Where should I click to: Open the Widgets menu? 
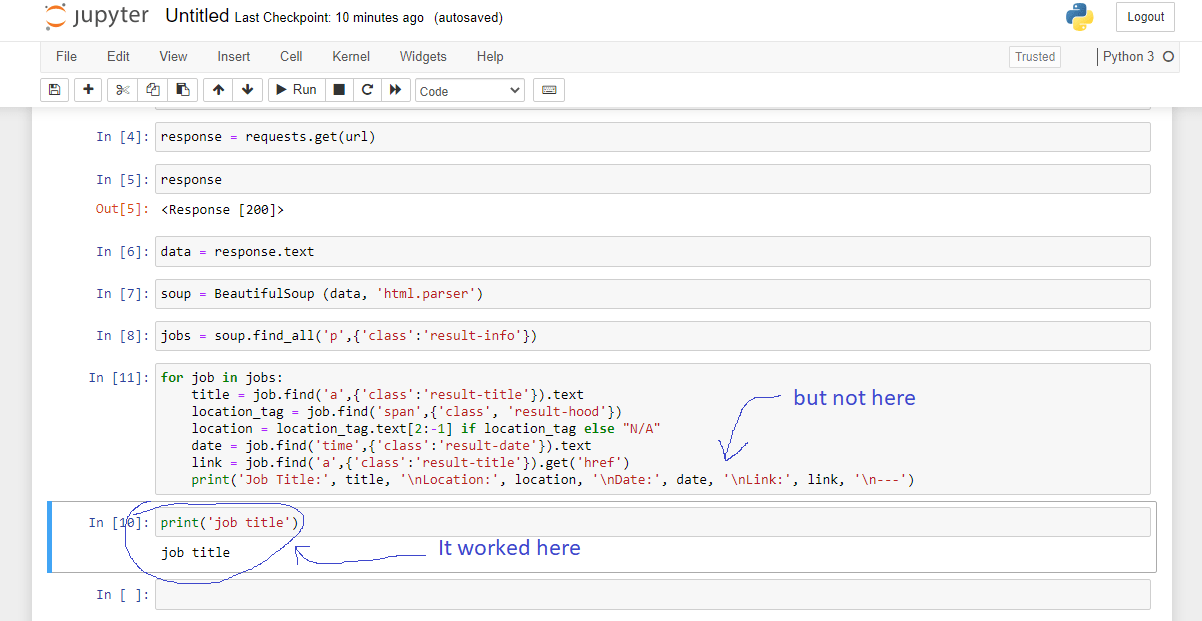click(x=422, y=57)
